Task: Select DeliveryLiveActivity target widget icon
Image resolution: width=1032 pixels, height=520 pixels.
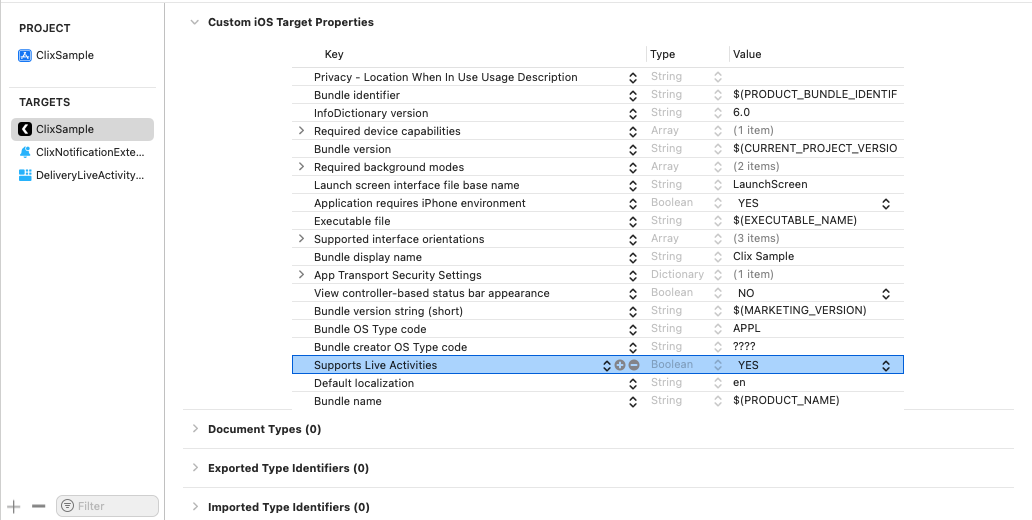Action: pyautogui.click(x=25, y=175)
